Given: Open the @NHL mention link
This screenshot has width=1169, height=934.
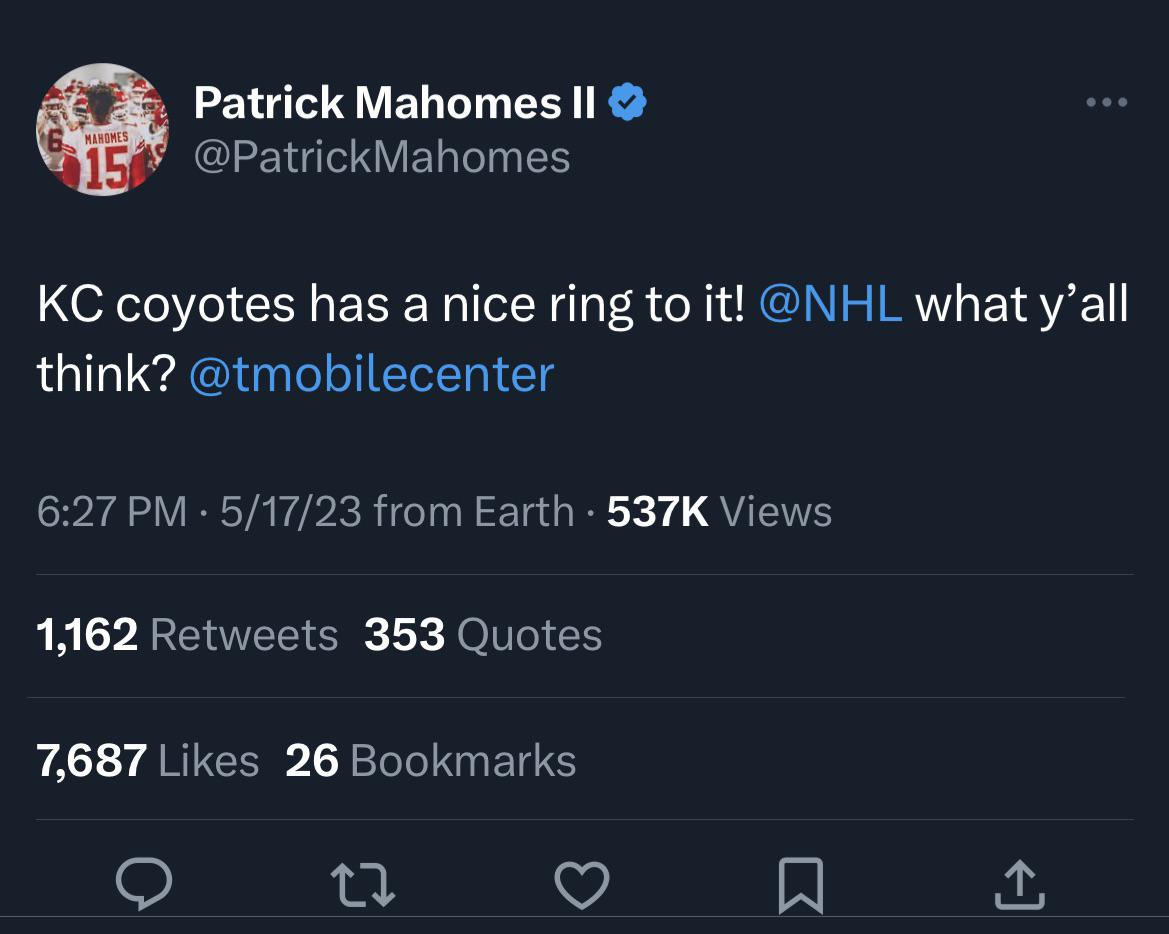Looking at the screenshot, I should 831,305.
